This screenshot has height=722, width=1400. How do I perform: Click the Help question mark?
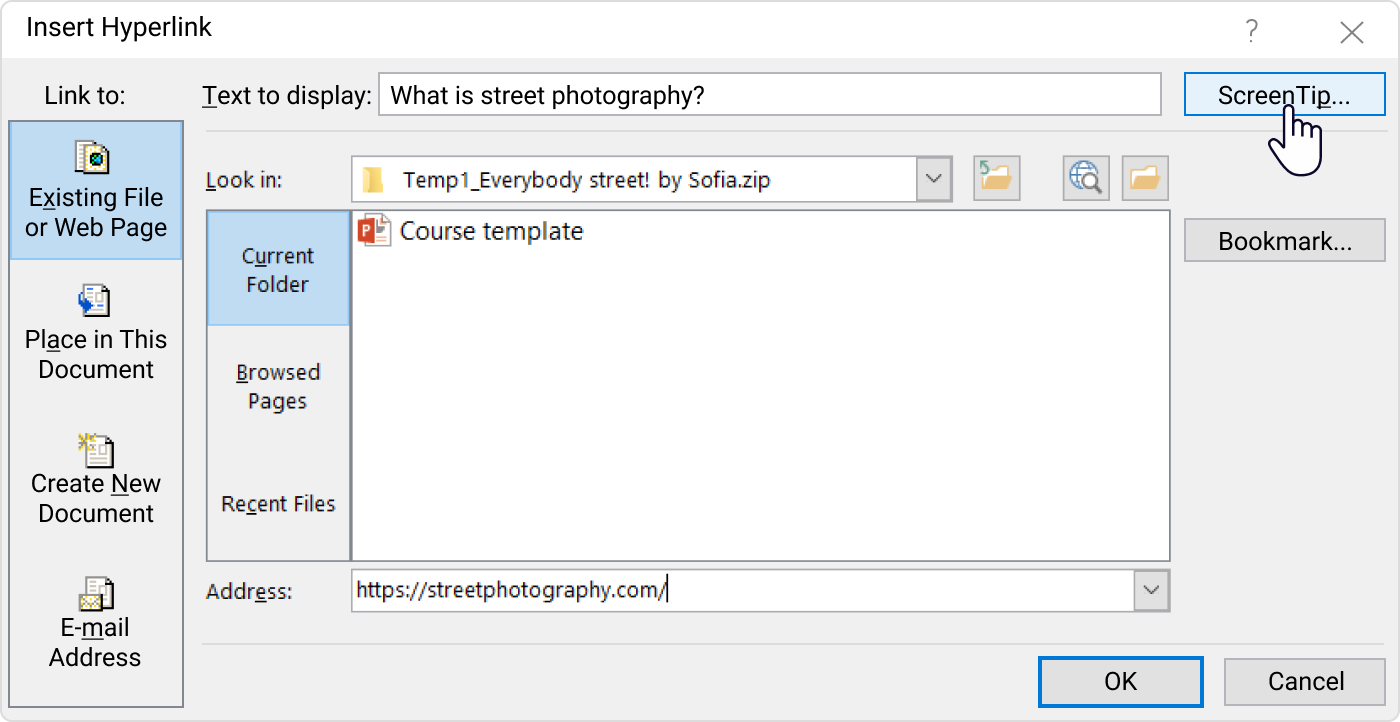pos(1250,32)
